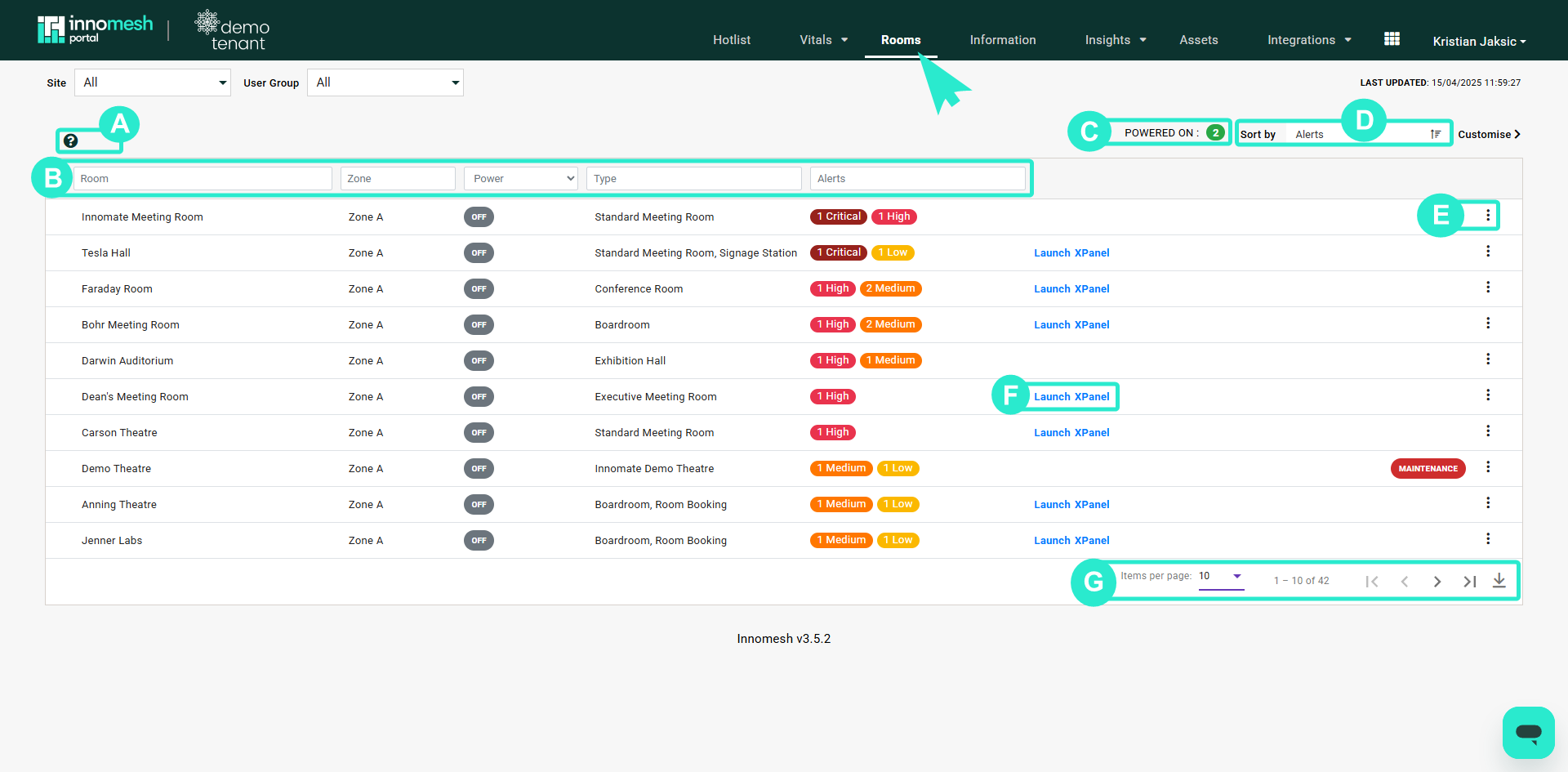Go to the first page of results
This screenshot has width=1568, height=772.
(x=1372, y=582)
